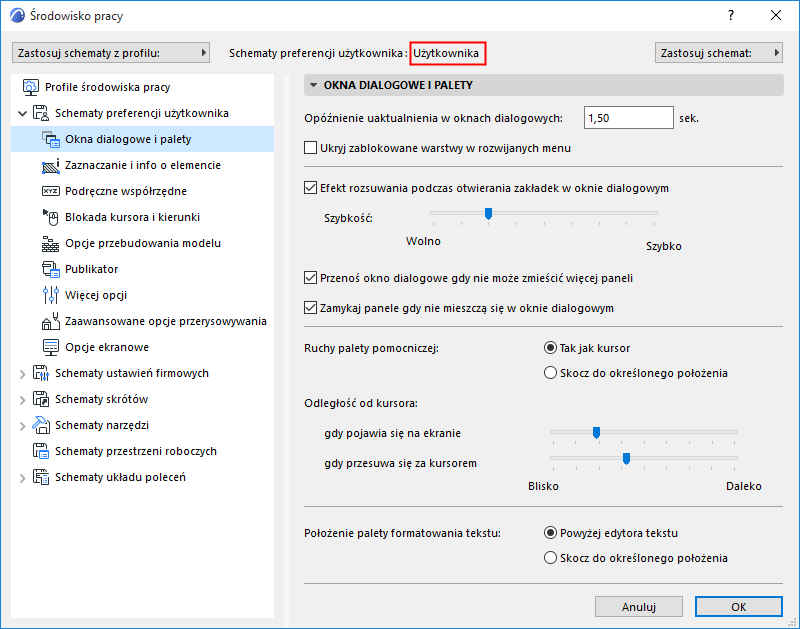Click the ArchiCAD logo in title bar
The width and height of the screenshot is (800, 629).
click(17, 16)
